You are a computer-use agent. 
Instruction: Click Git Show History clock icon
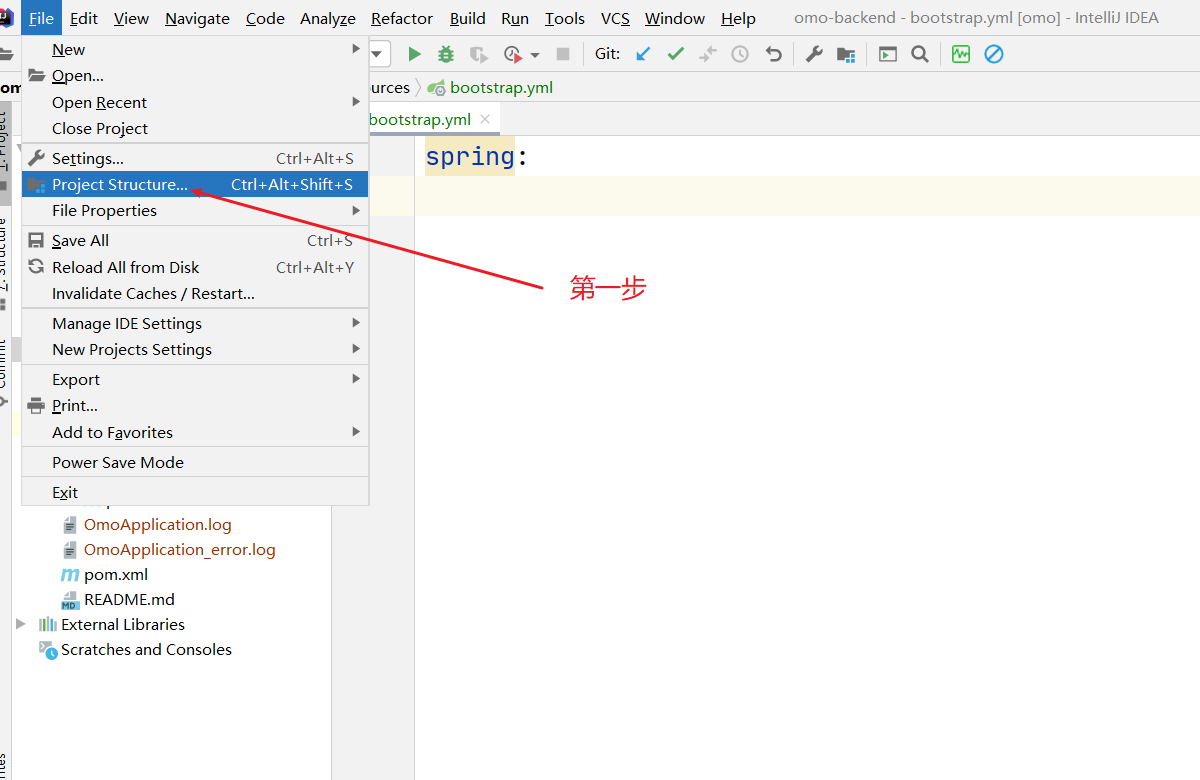coord(740,54)
